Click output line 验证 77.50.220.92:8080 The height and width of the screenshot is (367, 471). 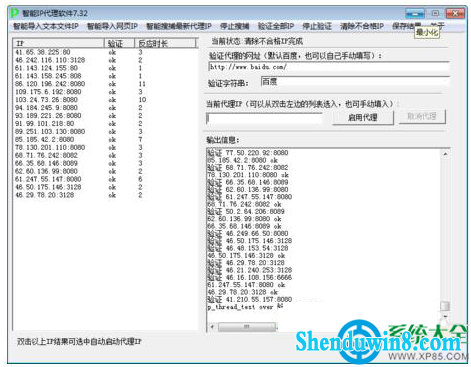click(248, 153)
